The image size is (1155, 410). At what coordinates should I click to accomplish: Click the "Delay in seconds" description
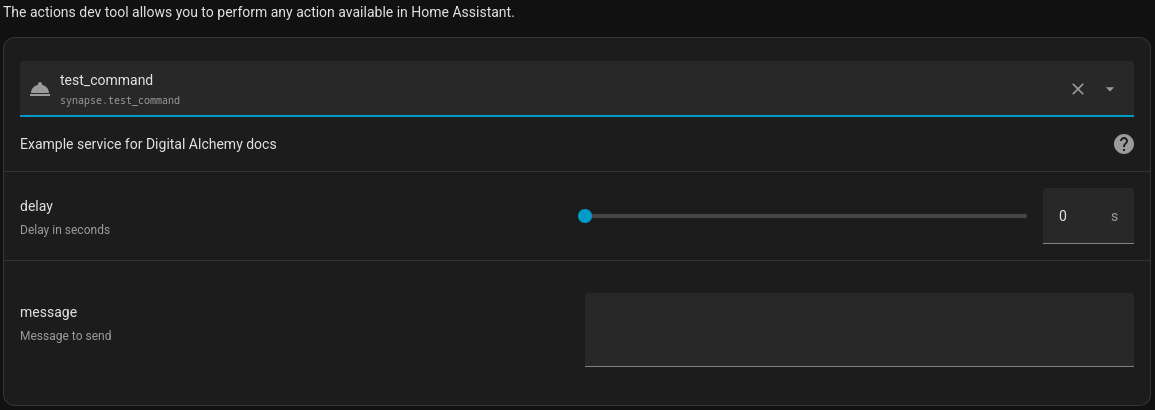[x=65, y=230]
